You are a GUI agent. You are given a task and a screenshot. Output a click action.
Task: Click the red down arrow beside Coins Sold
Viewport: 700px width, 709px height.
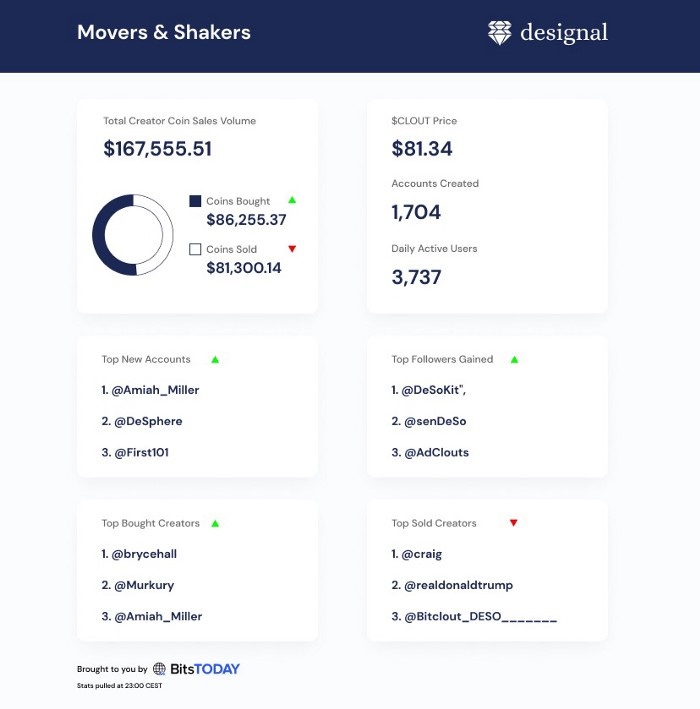click(292, 249)
